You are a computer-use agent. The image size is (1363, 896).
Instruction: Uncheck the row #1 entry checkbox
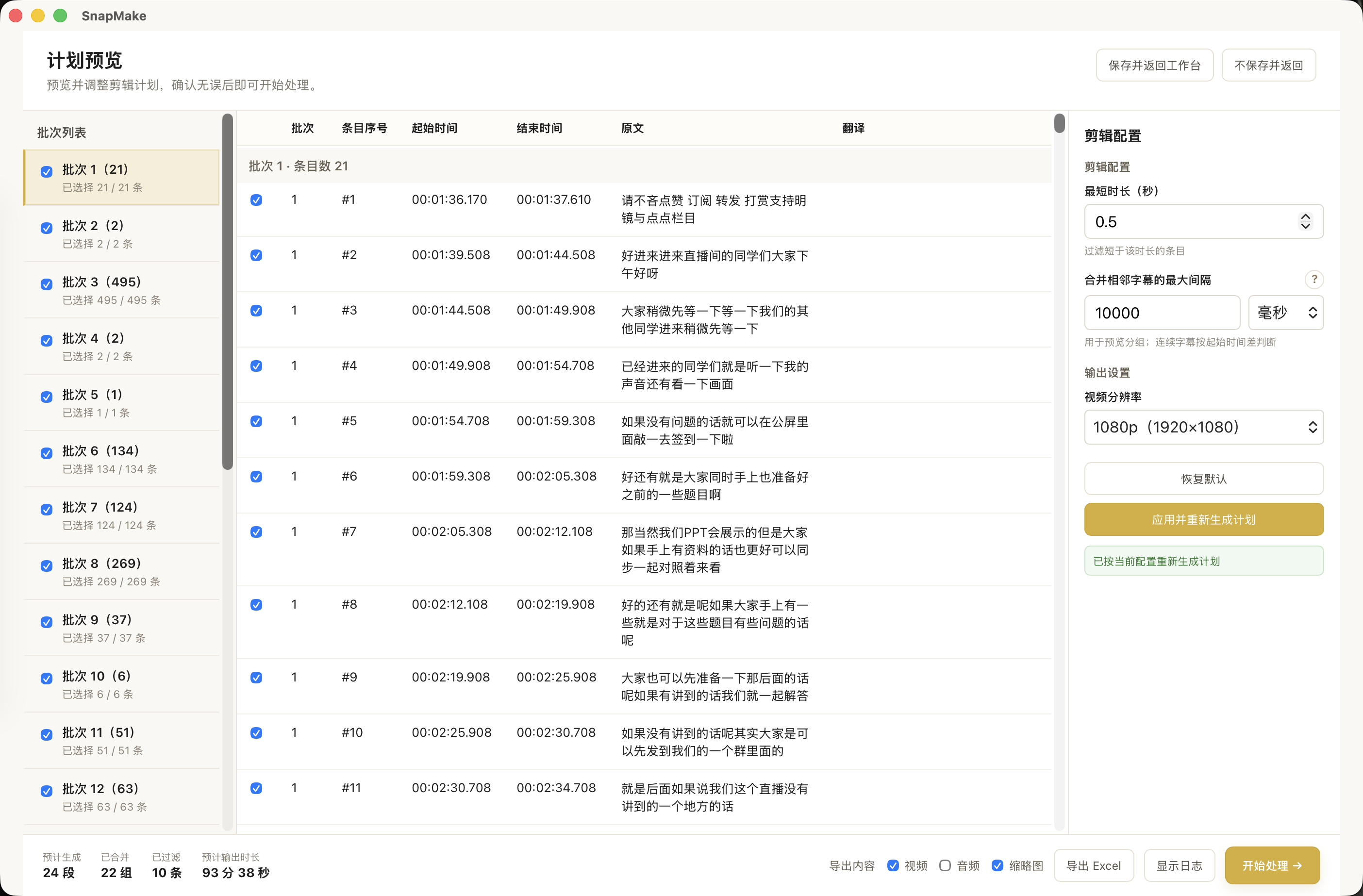click(257, 200)
